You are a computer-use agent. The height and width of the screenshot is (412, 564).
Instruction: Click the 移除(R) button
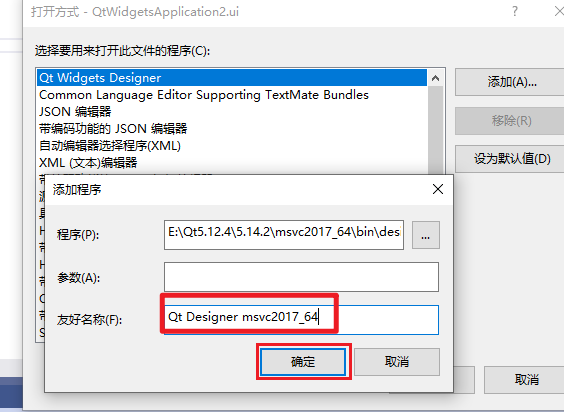(511, 121)
